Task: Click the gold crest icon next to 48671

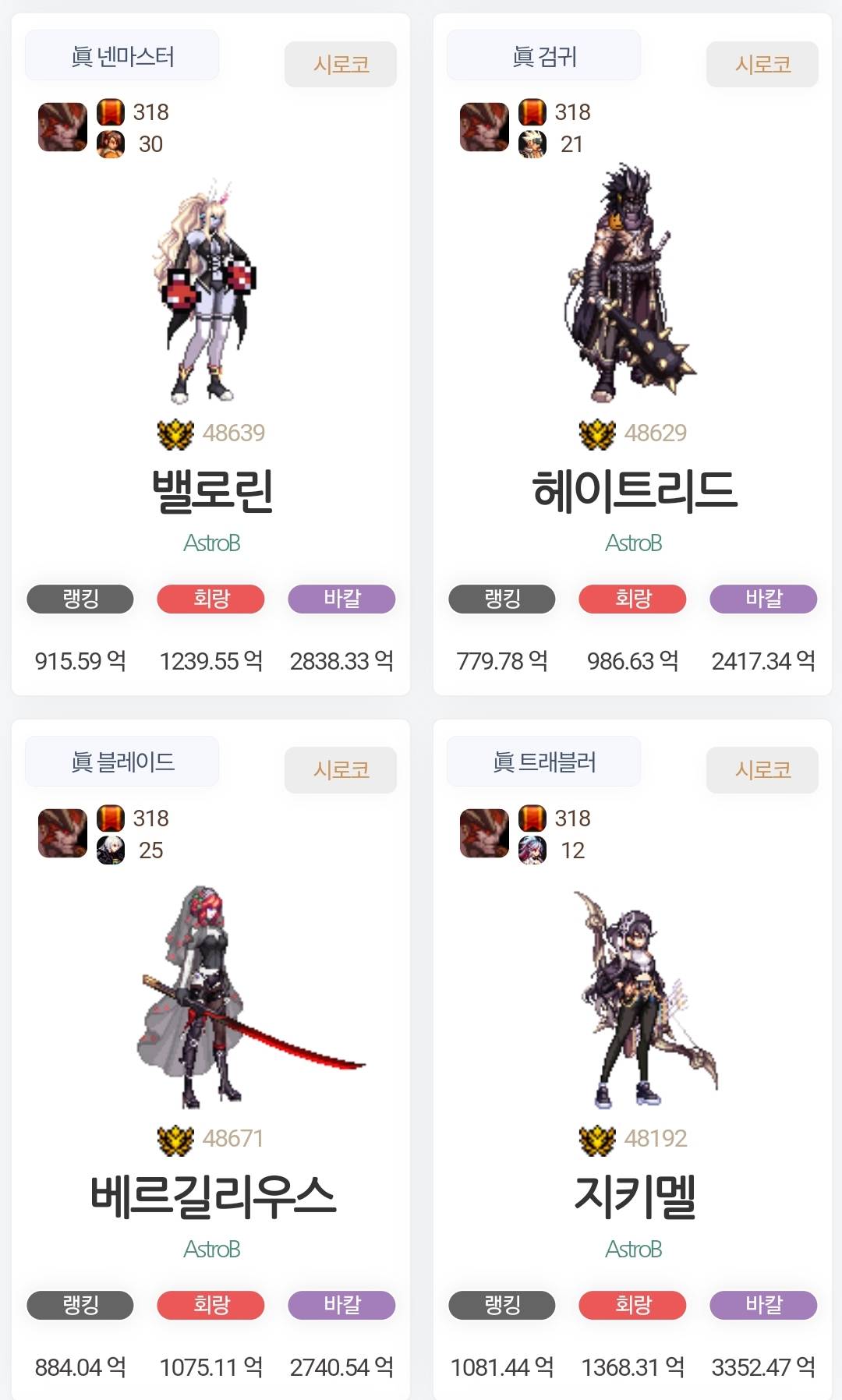Action: pos(175,1140)
